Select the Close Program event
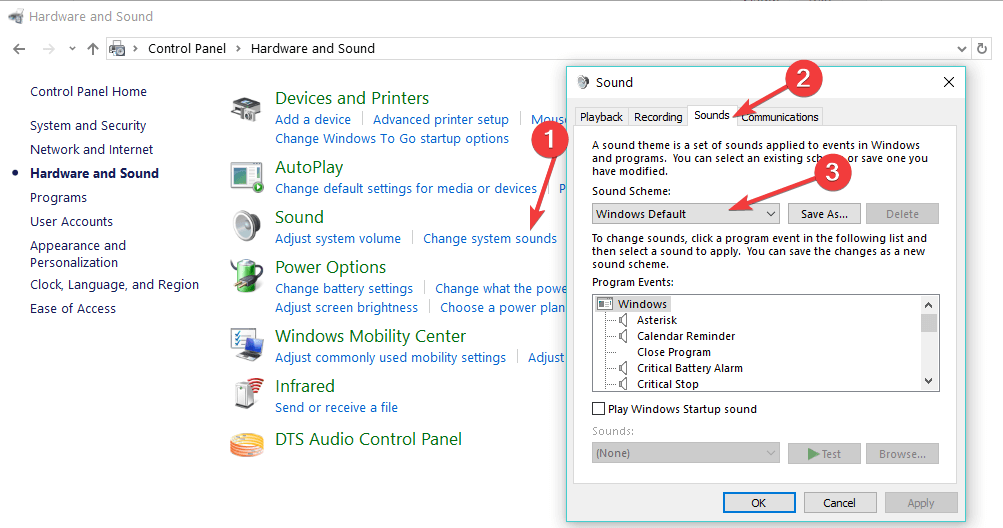 click(x=674, y=352)
